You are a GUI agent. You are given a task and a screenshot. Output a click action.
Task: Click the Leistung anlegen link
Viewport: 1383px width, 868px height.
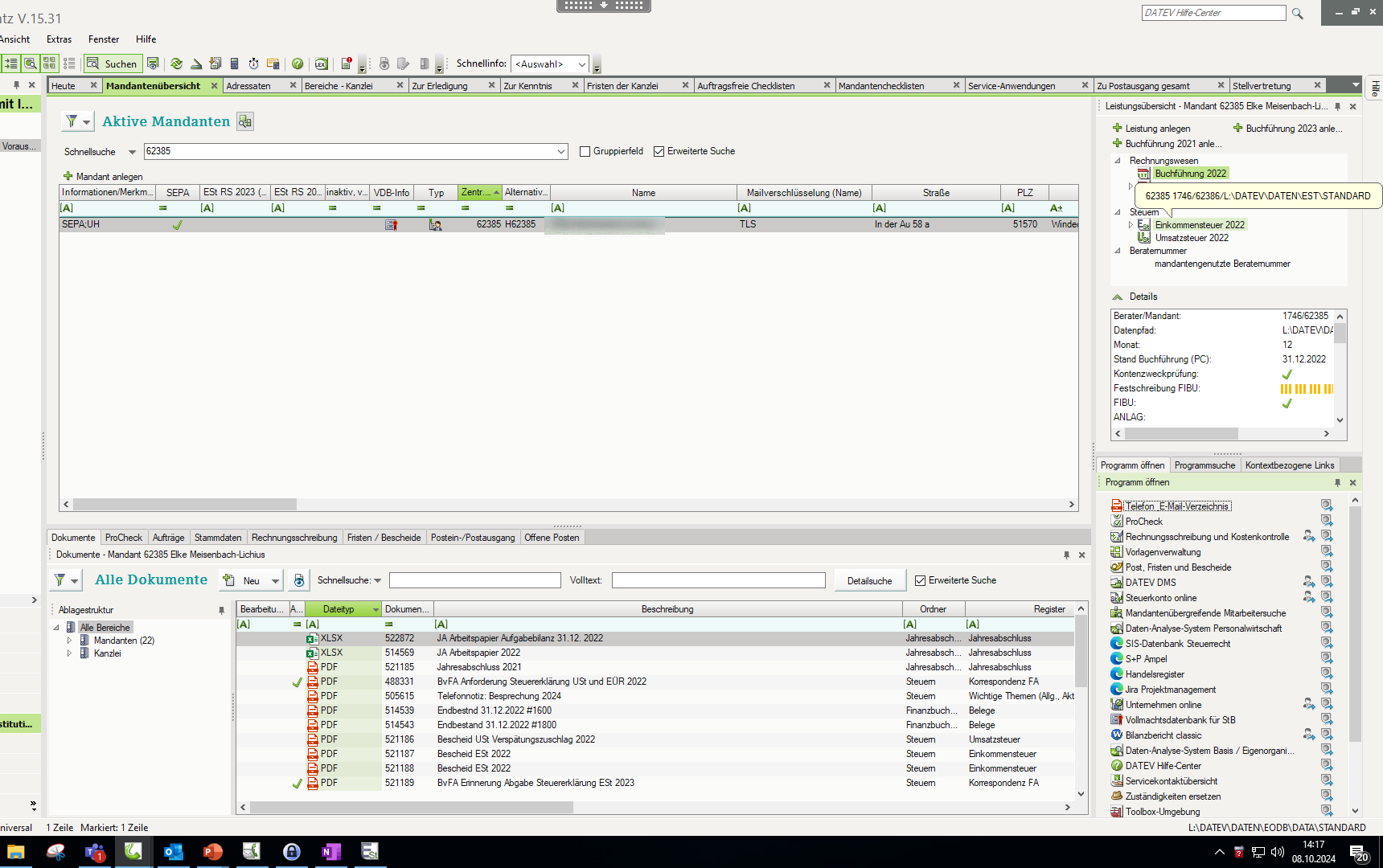1157,129
